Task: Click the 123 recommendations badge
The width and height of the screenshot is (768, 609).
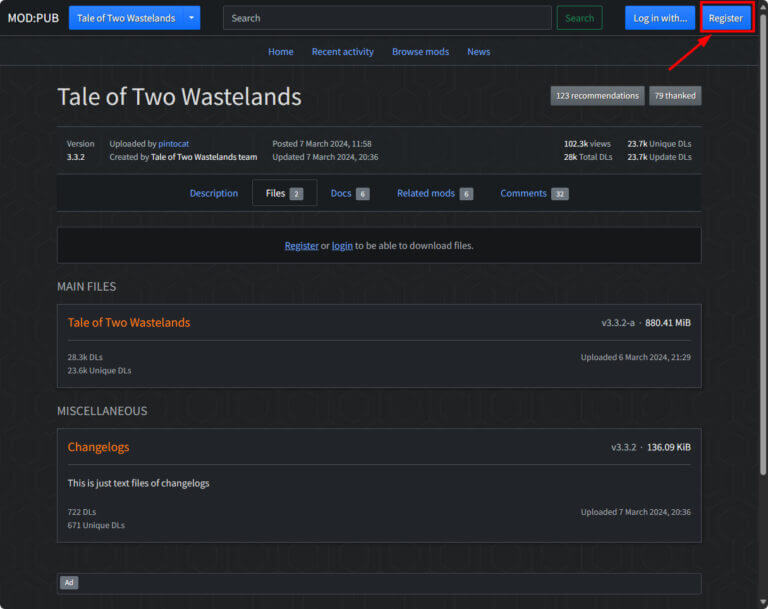Action: click(x=597, y=96)
